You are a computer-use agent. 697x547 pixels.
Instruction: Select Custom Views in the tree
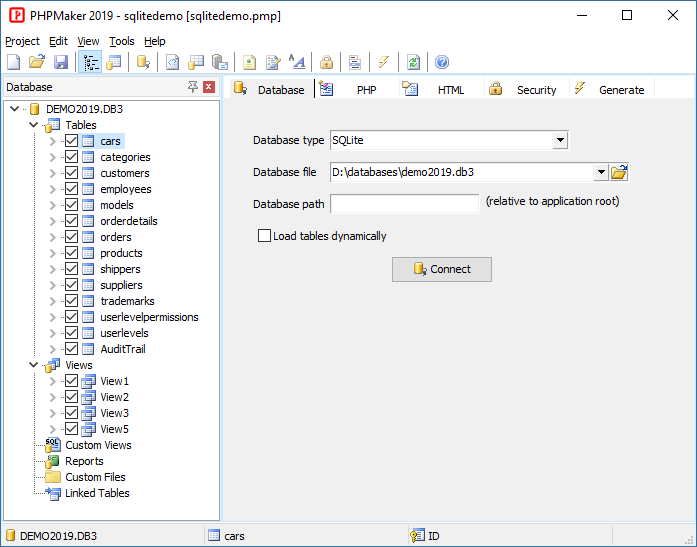coord(98,445)
